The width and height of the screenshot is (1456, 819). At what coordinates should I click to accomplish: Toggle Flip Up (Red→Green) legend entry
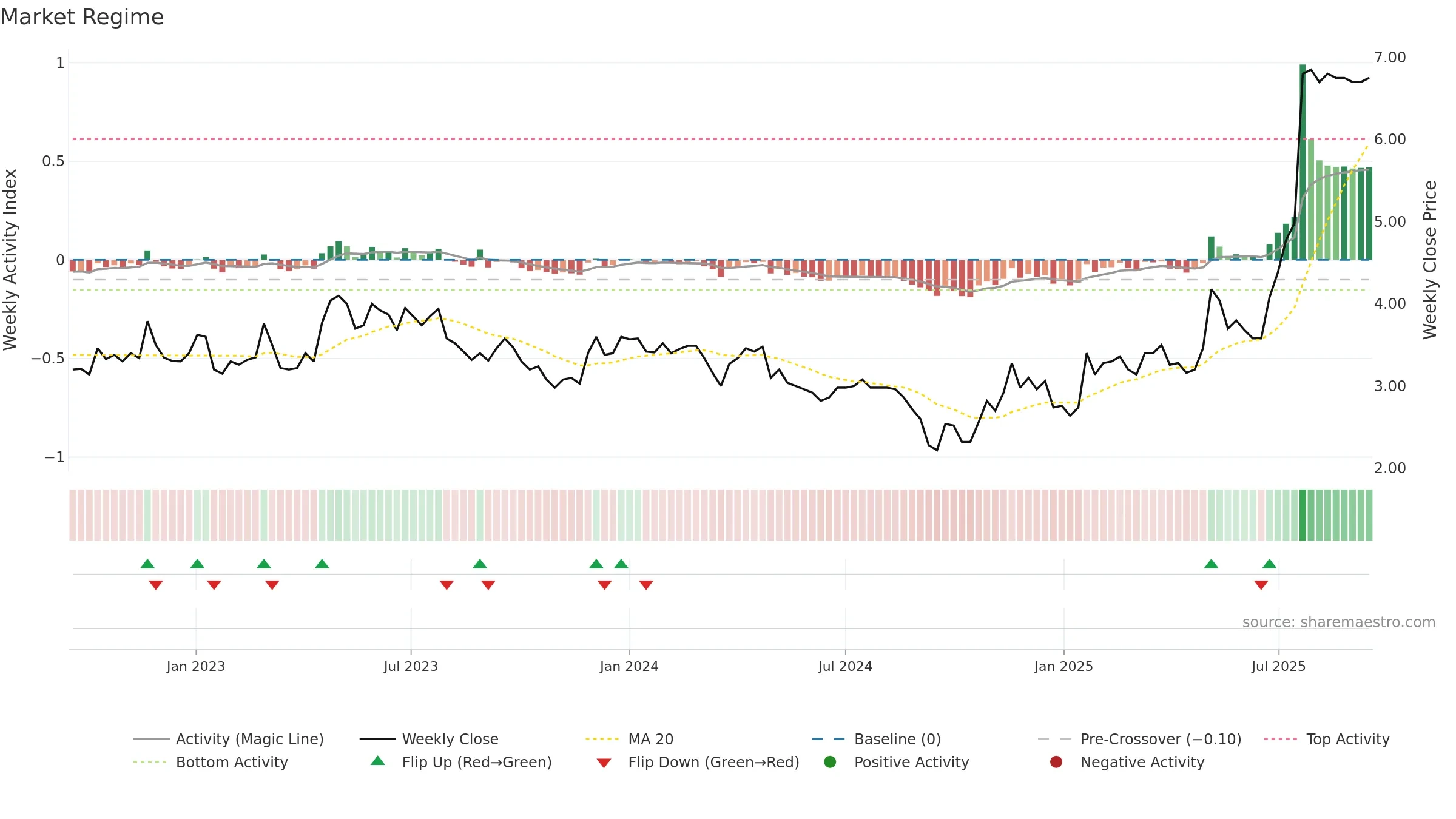coord(461,762)
